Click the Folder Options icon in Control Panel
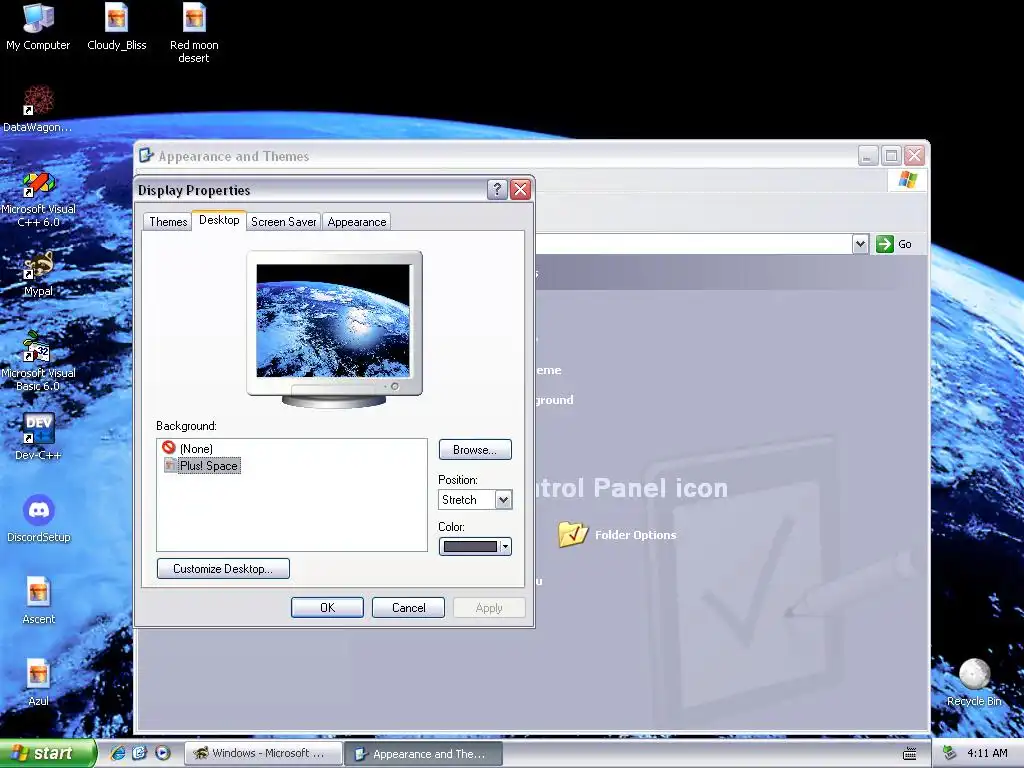 click(573, 534)
